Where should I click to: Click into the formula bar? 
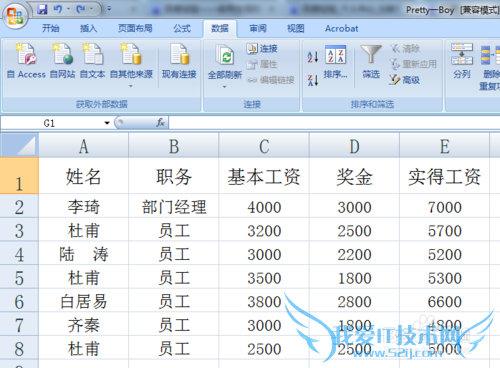pyautogui.click(x=334, y=123)
